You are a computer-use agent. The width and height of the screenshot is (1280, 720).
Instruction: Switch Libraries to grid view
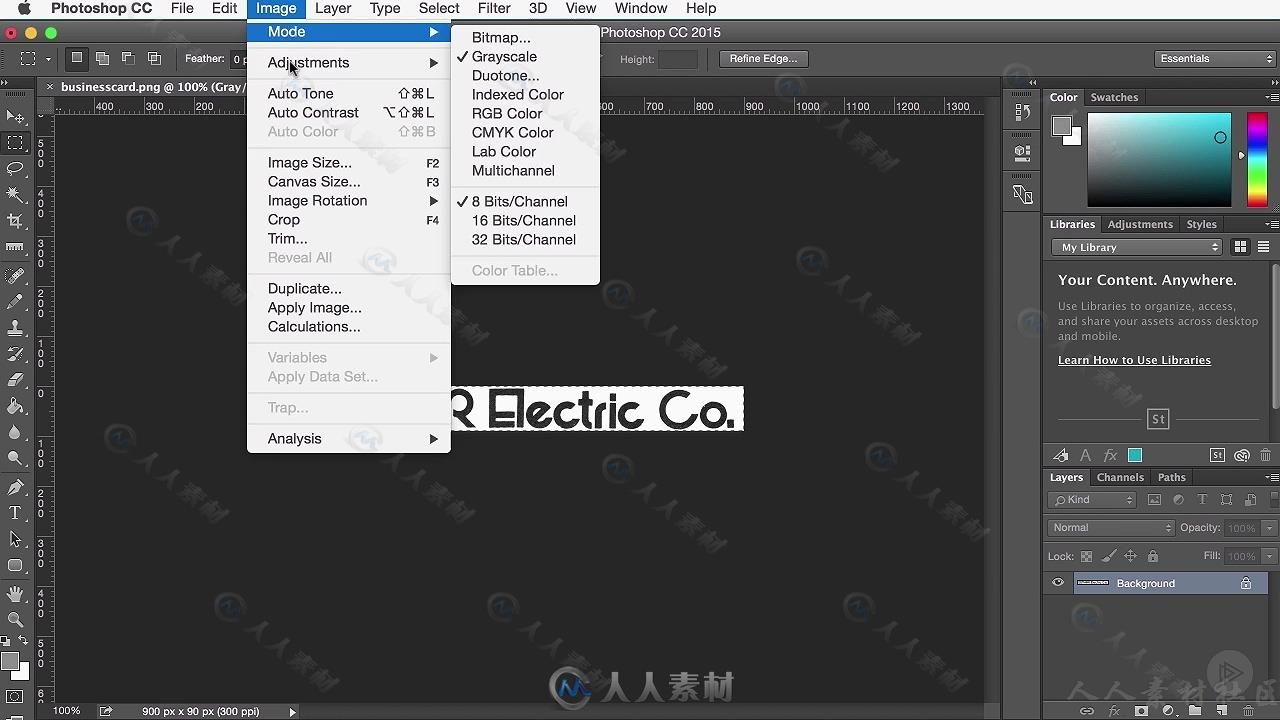pos(1240,247)
